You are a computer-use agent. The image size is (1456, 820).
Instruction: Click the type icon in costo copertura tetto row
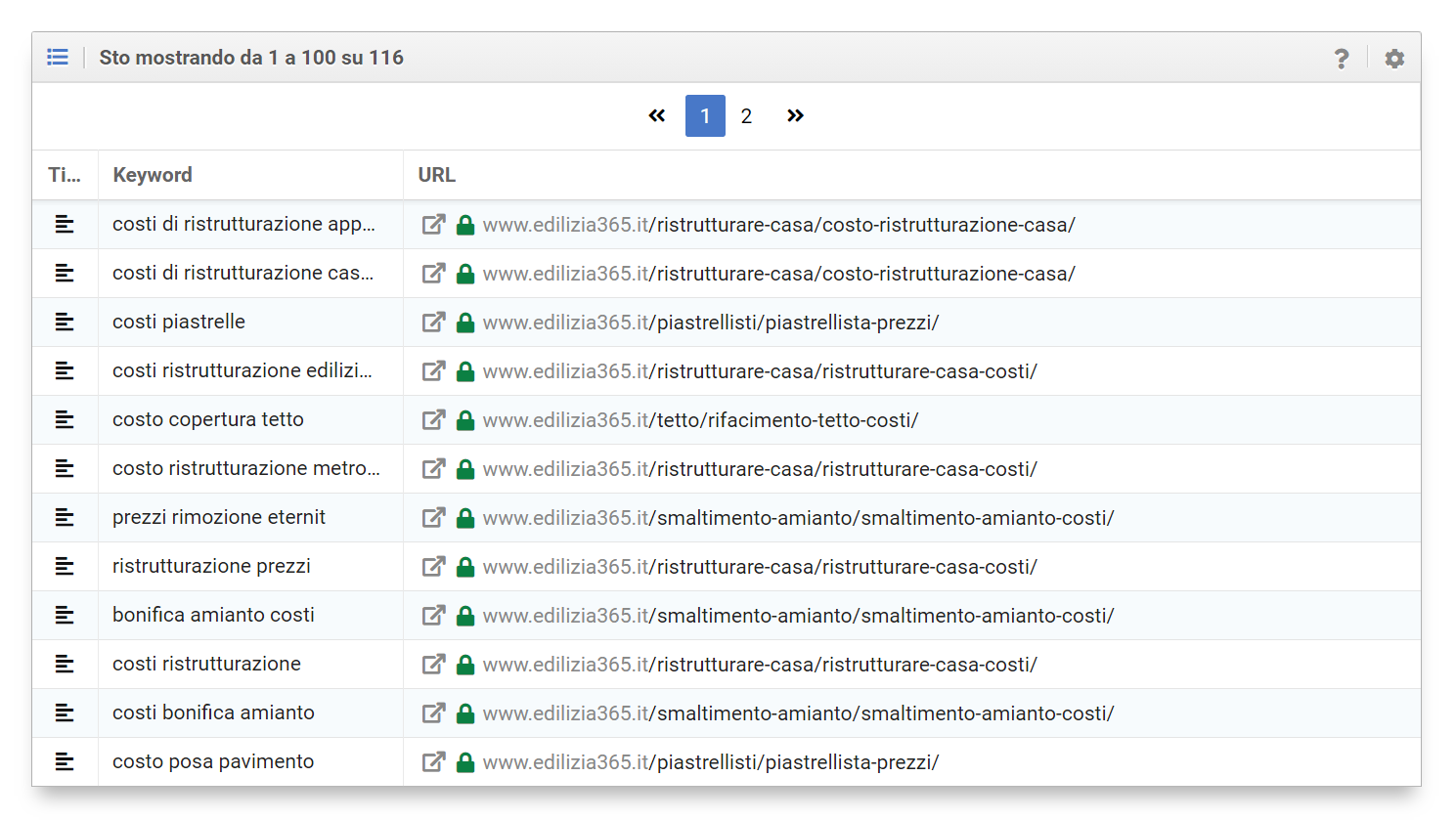click(65, 419)
